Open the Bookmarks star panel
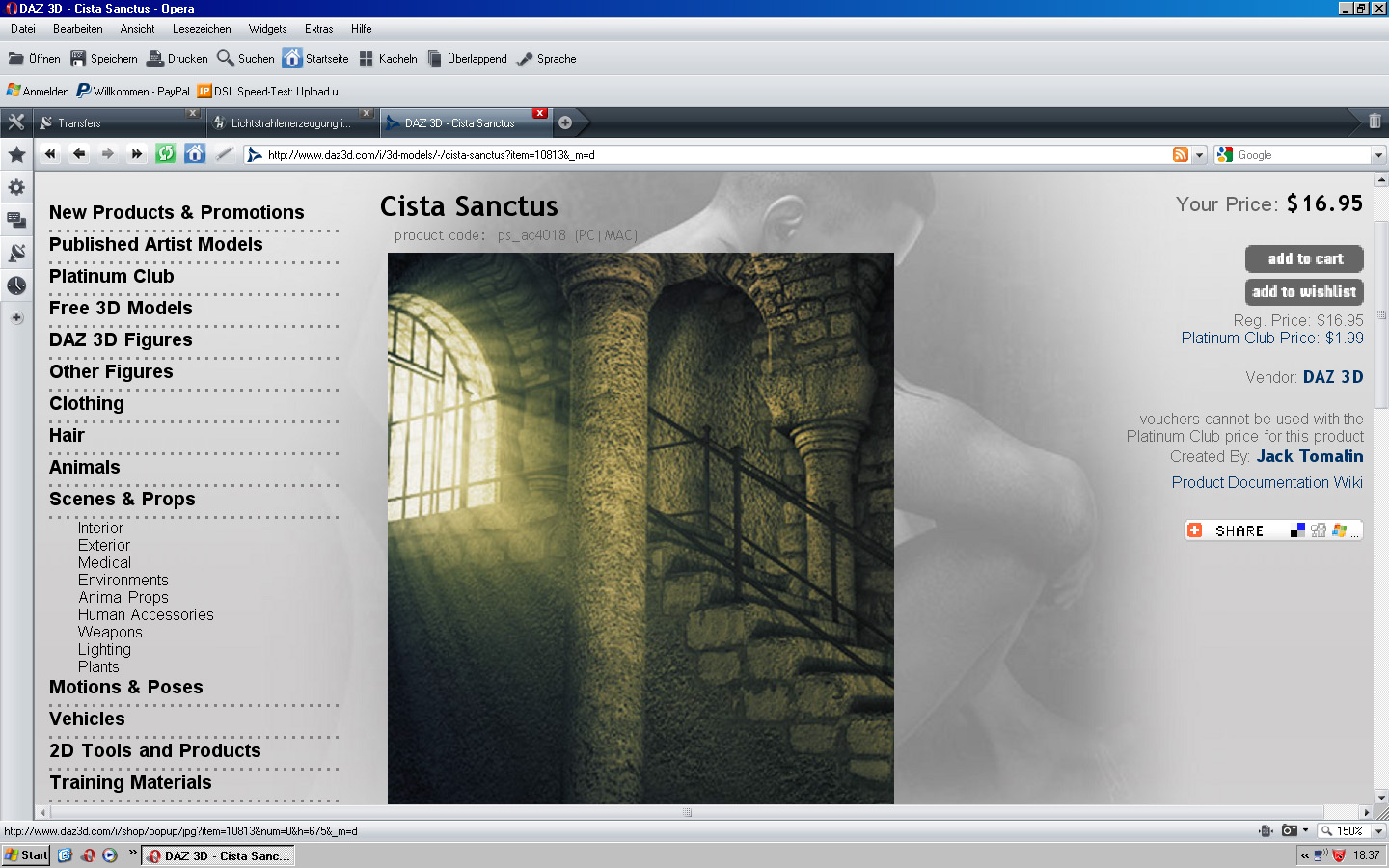This screenshot has width=1389, height=868. point(16,154)
